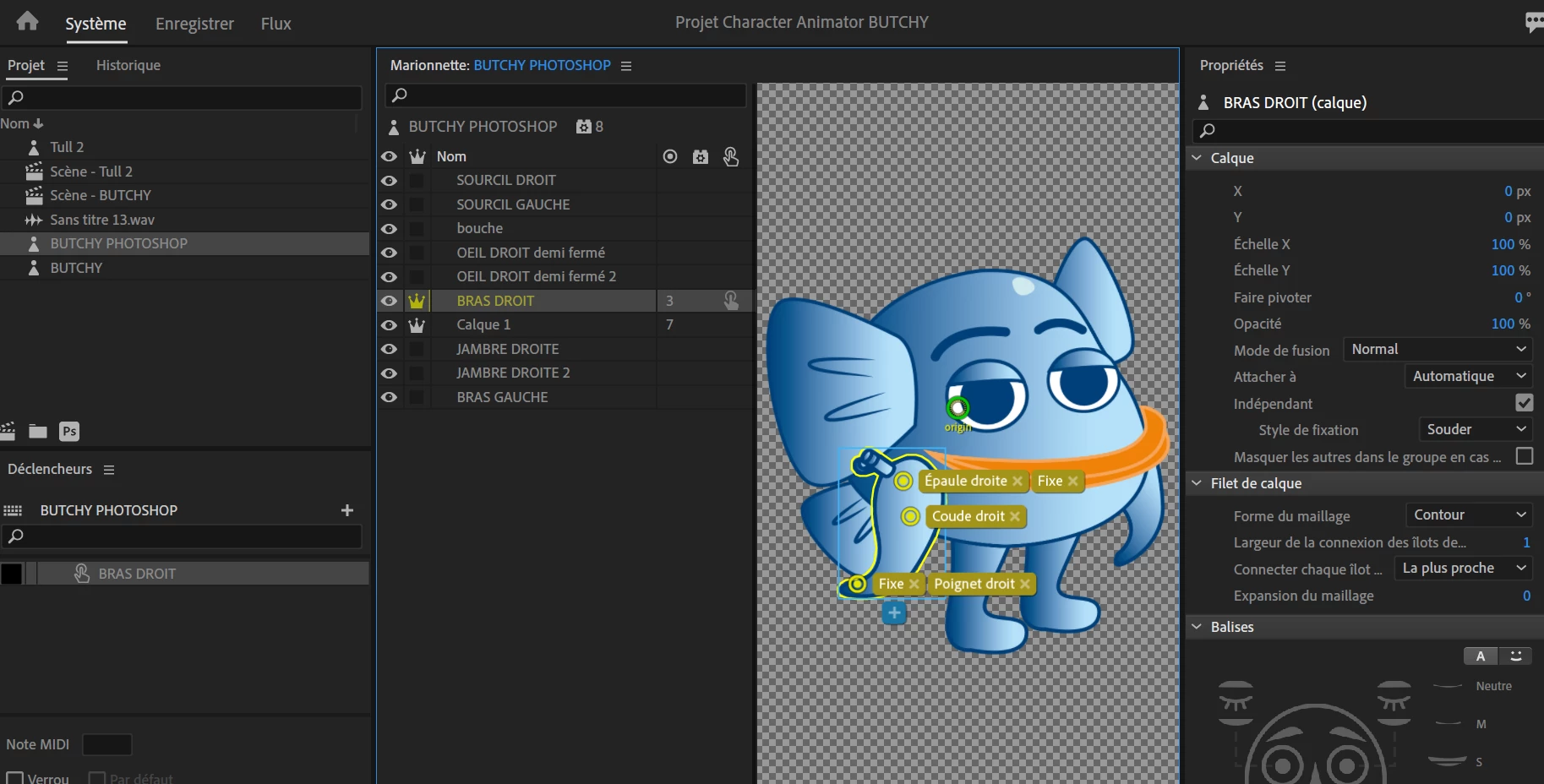Click the crown icon on BRAS DROIT layer
Image resolution: width=1544 pixels, height=784 pixels.
click(417, 301)
